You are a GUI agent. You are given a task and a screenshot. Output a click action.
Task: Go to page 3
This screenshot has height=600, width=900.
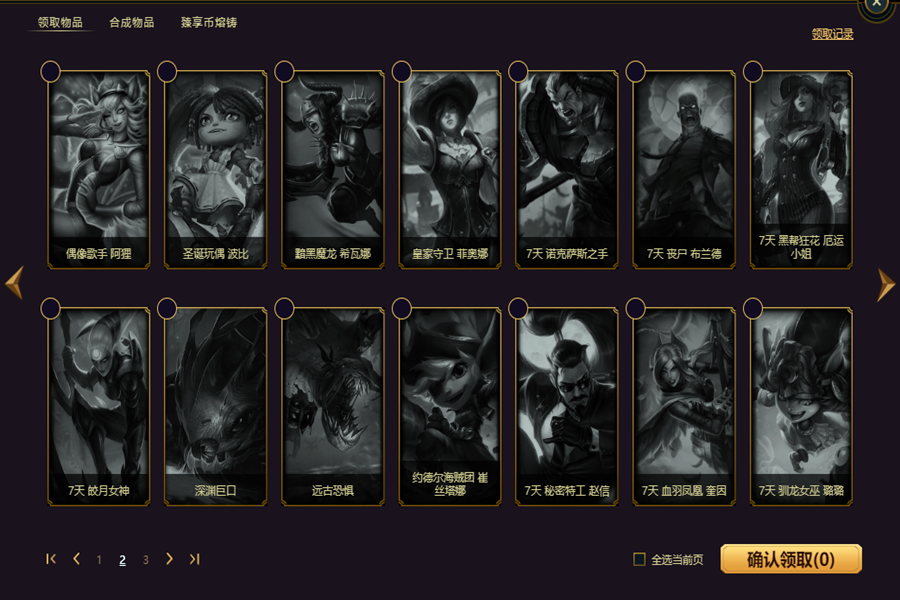(146, 559)
